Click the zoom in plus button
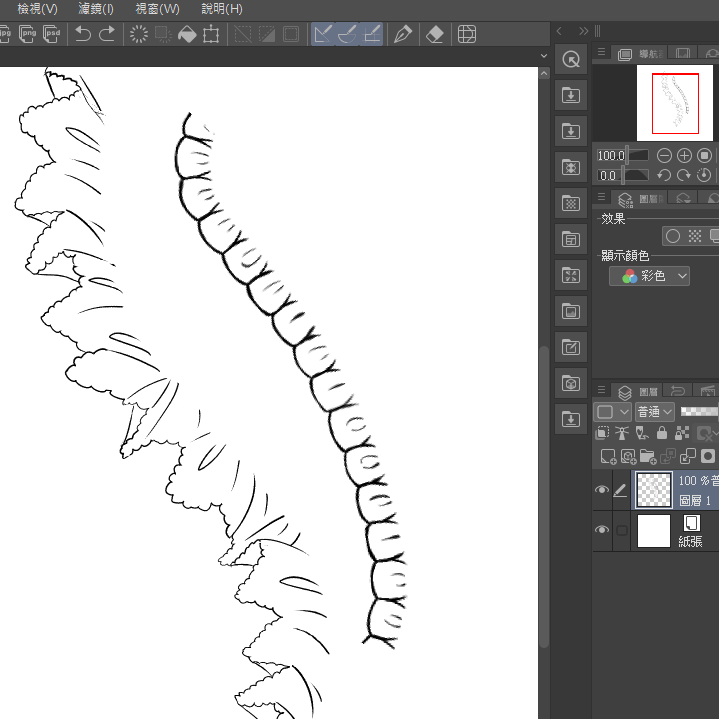Screen dimensions: 719x719 point(684,155)
